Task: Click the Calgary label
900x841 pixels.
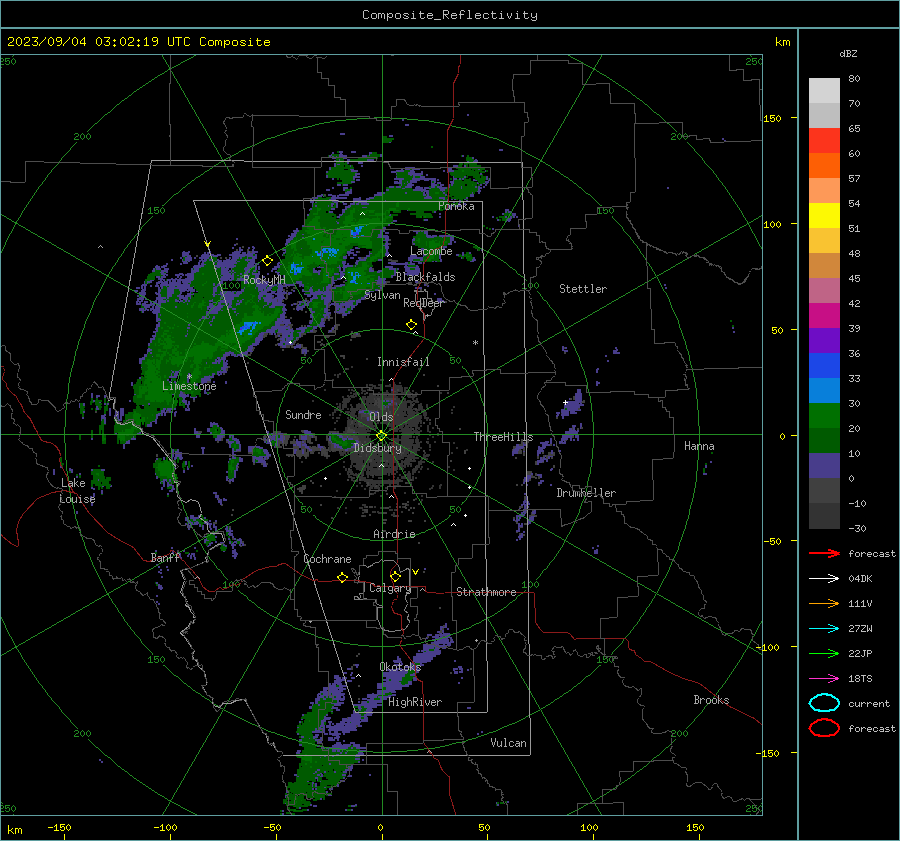Action: (x=390, y=588)
